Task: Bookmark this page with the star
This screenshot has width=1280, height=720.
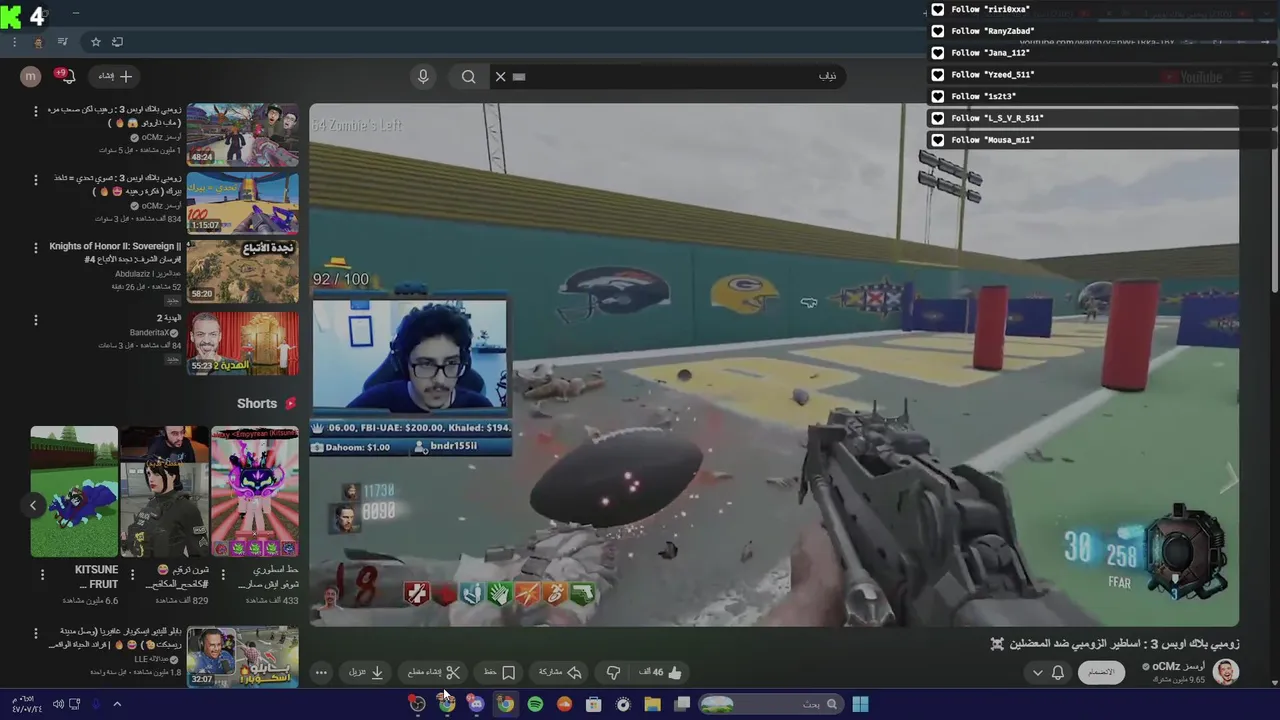Action: tap(95, 42)
